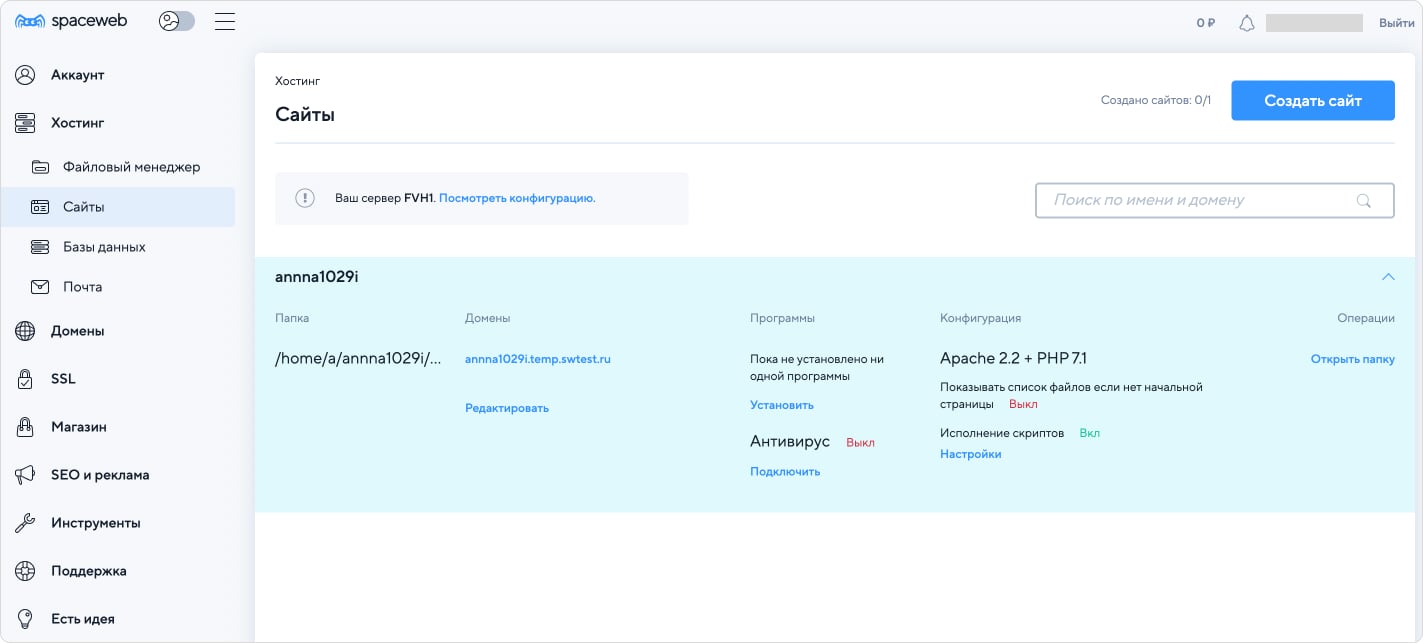The image size is (1423, 643).
Task: Open the SEO и реклама megaphone icon
Action: pos(24,474)
